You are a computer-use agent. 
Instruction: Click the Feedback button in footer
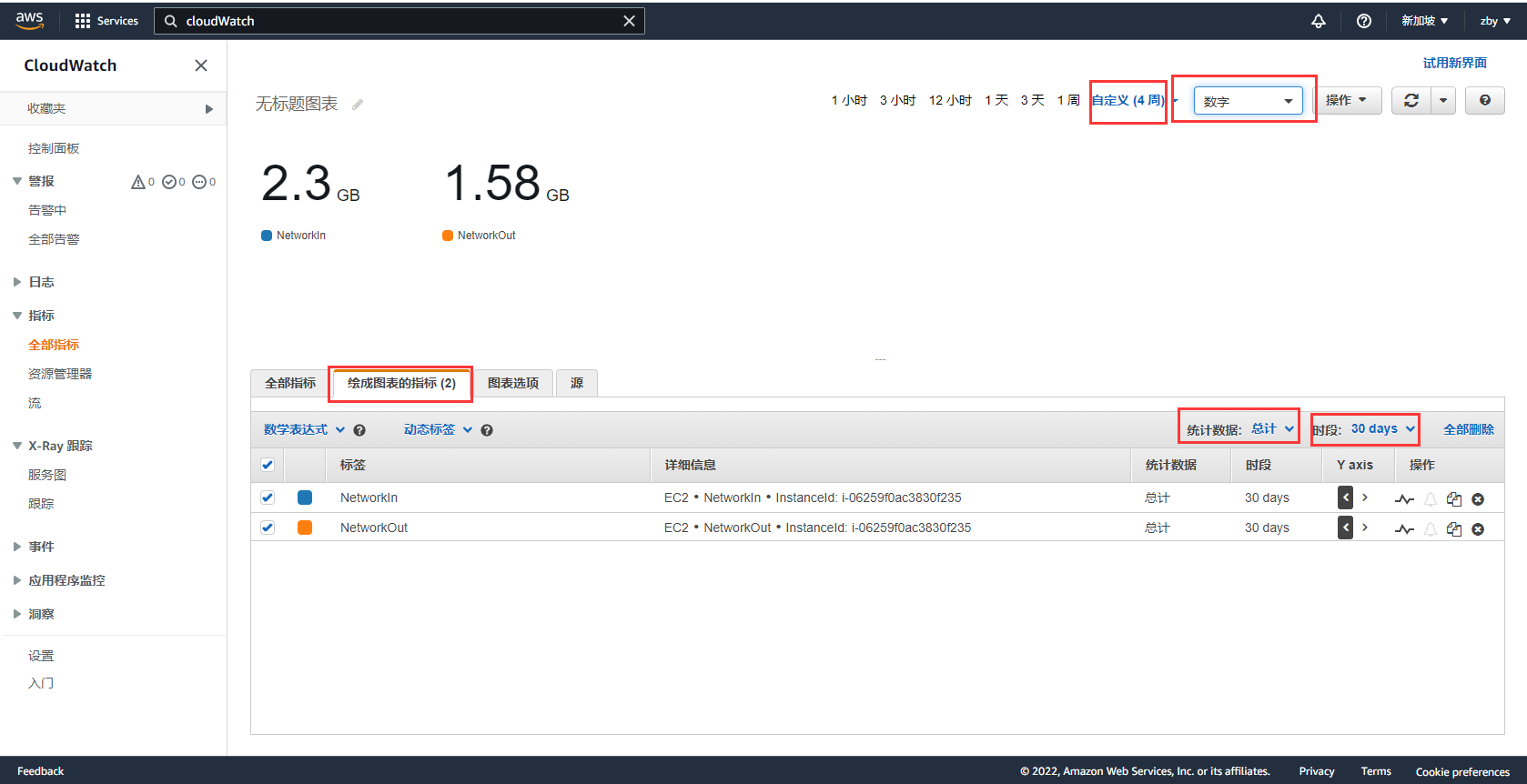[40, 771]
